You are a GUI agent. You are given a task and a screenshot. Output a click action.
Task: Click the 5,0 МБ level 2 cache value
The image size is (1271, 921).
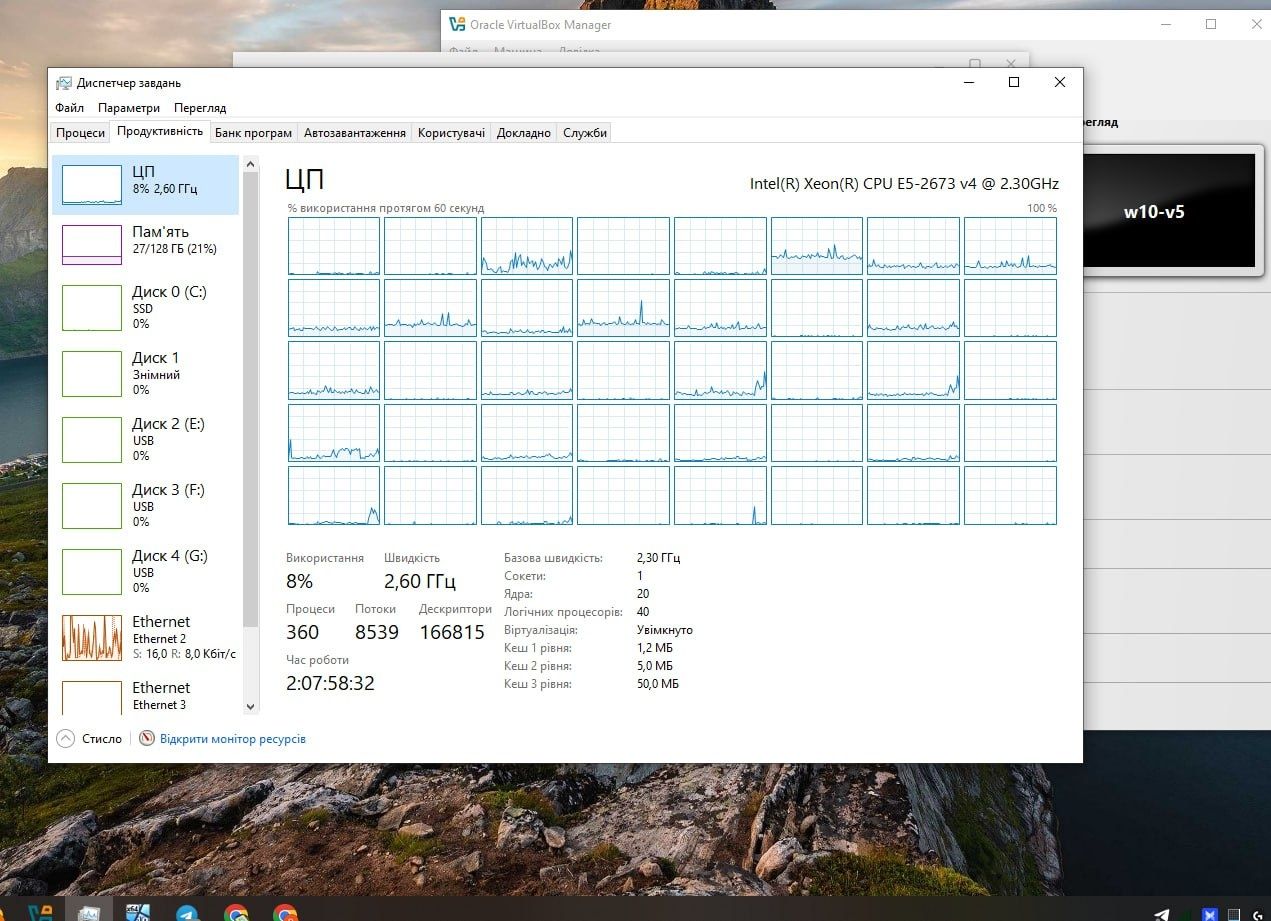(x=655, y=666)
